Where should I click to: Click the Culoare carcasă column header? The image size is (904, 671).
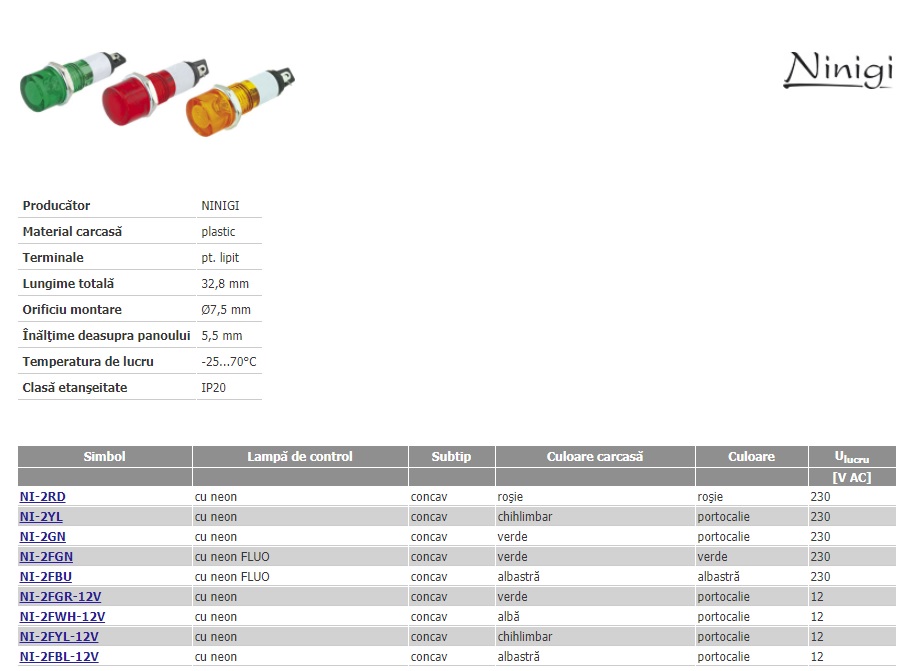tap(595, 457)
